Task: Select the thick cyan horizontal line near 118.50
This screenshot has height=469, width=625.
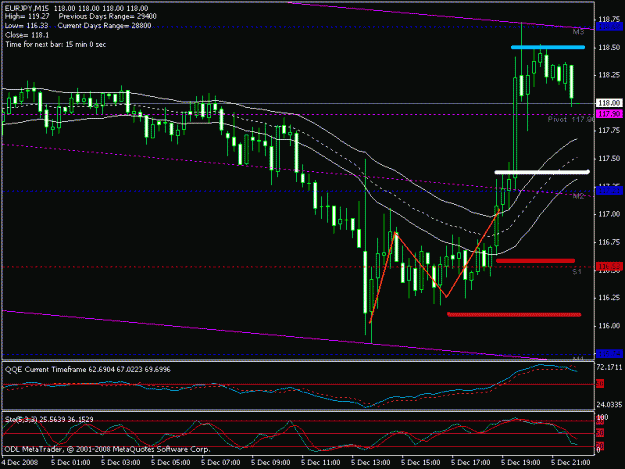Action: 548,47
